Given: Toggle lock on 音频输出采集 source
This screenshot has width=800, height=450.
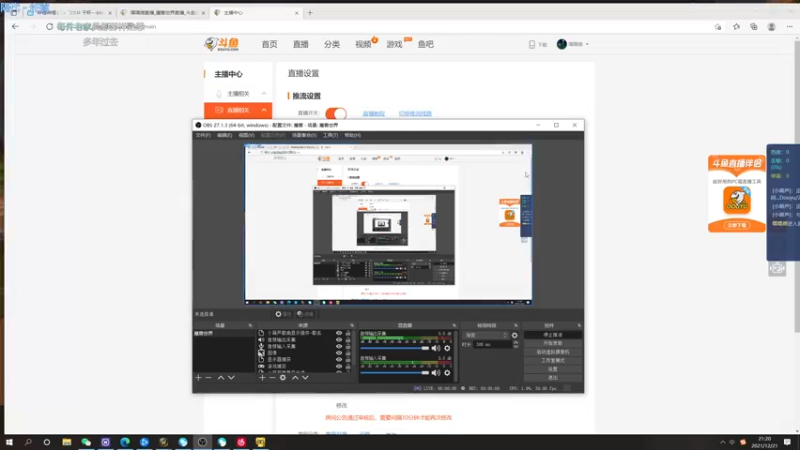Looking at the screenshot, I should (348, 340).
